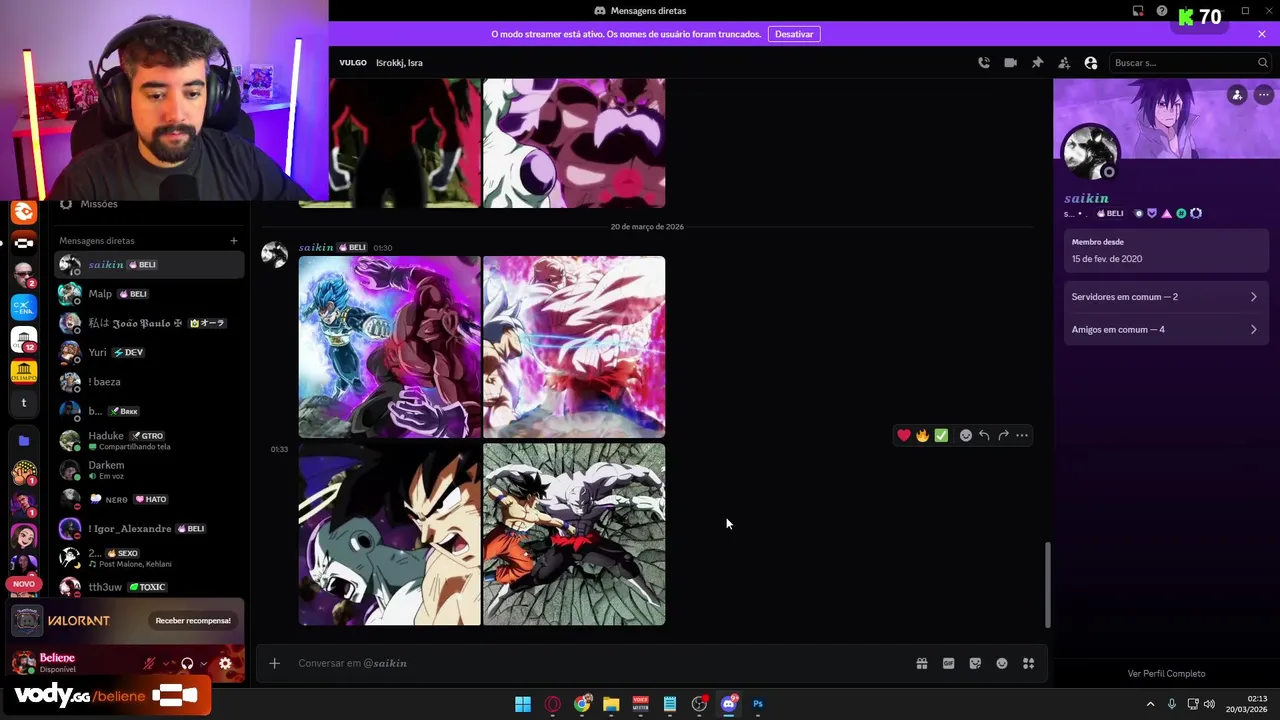Open the Malp direct message
The width and height of the screenshot is (1280, 720).
pyautogui.click(x=150, y=294)
